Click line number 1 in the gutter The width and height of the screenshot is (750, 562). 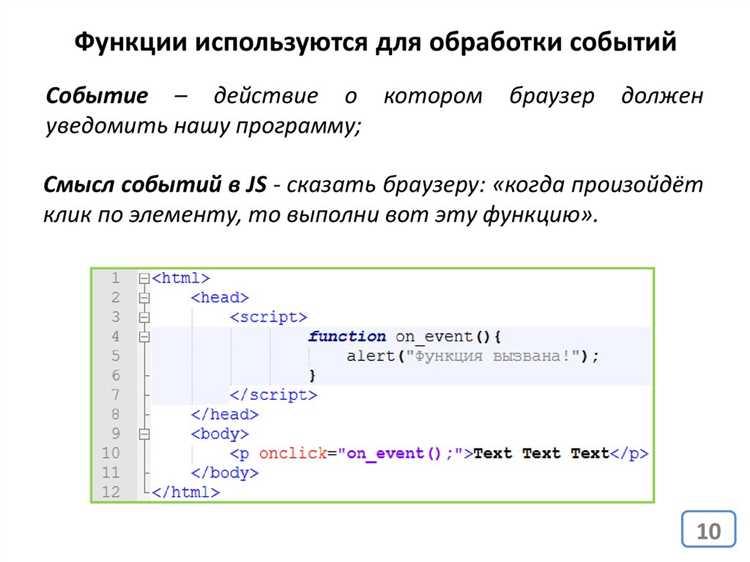click(x=115, y=278)
